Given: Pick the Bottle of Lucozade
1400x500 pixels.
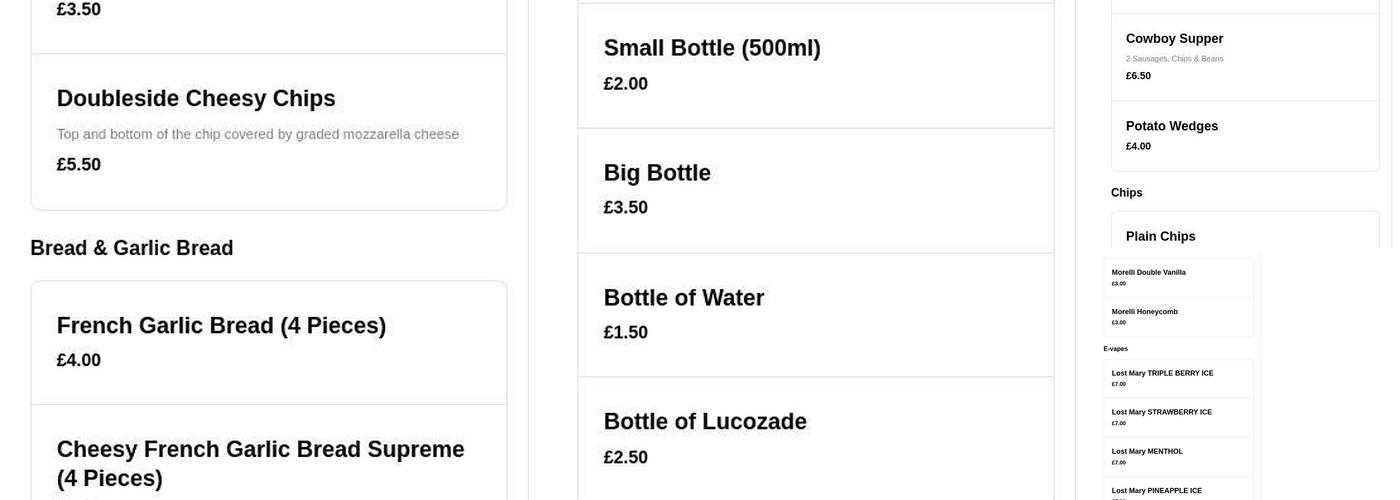Looking at the screenshot, I should click(x=815, y=438).
